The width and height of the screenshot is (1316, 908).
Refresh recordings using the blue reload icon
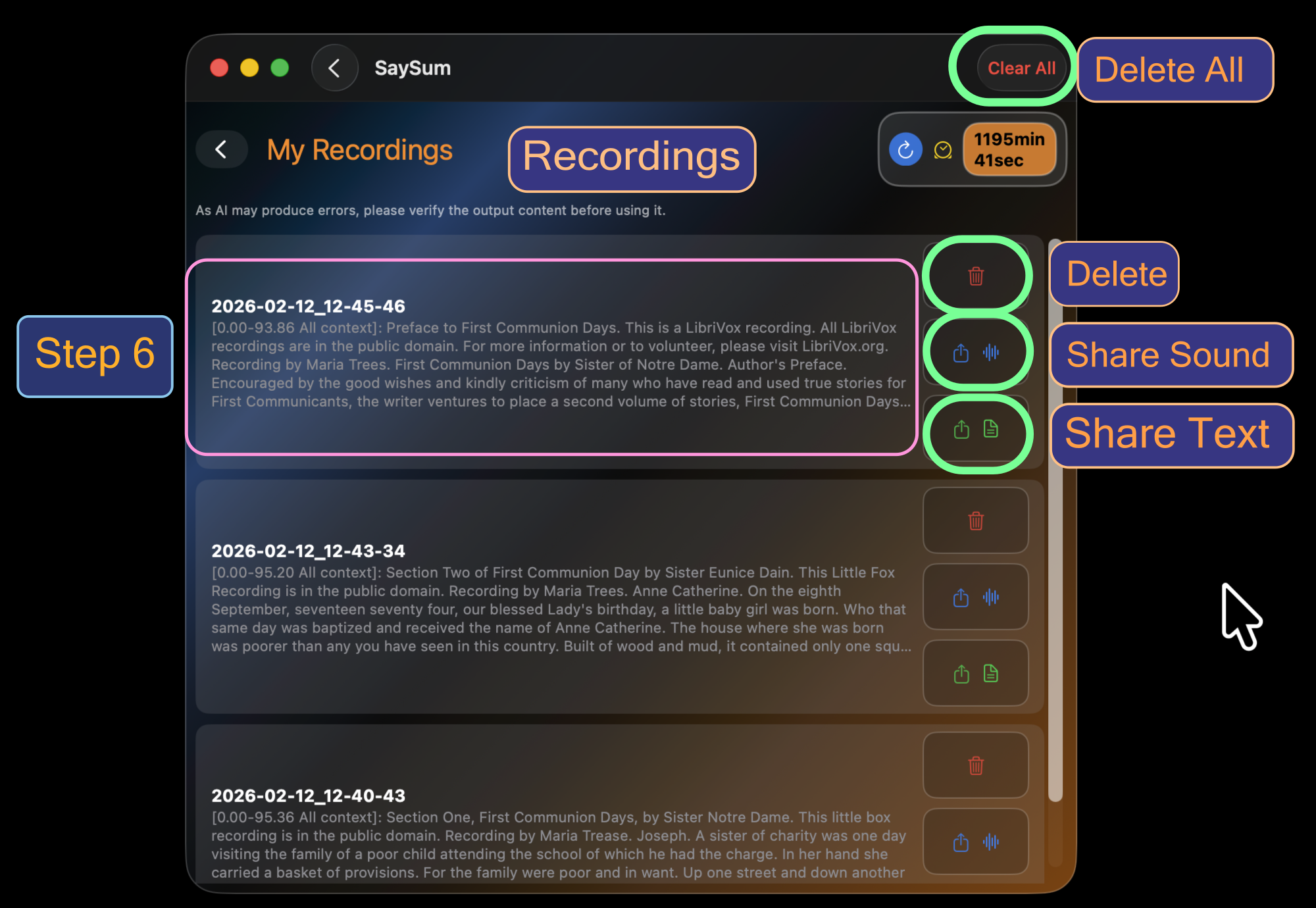pyautogui.click(x=906, y=149)
